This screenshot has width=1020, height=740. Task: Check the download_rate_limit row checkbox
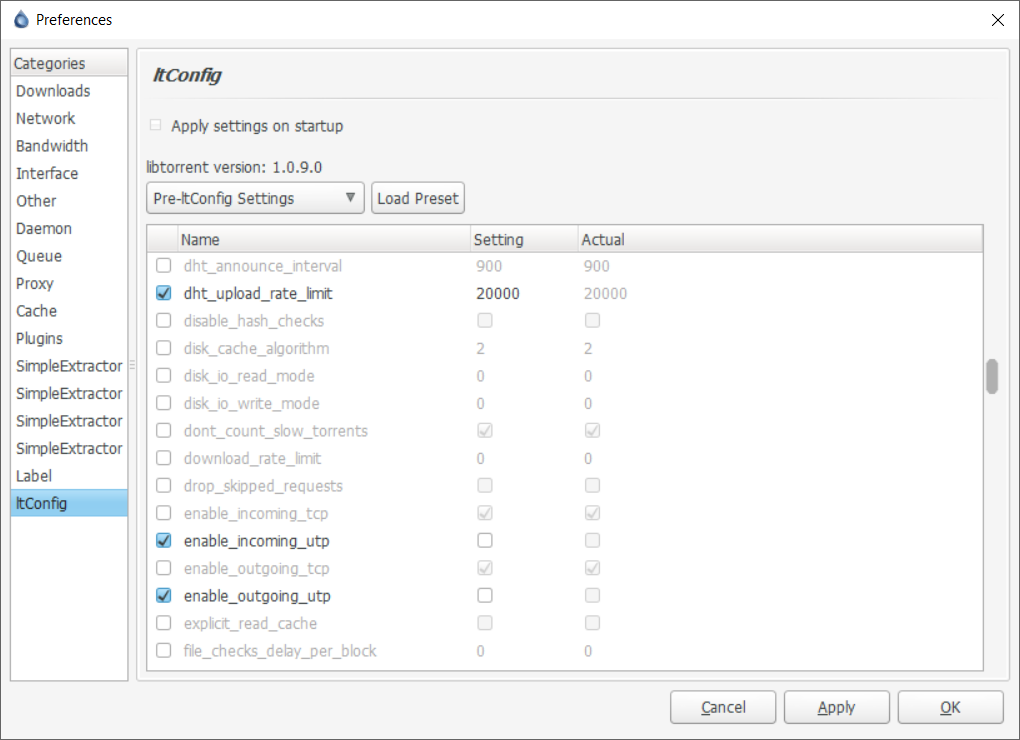coord(164,458)
